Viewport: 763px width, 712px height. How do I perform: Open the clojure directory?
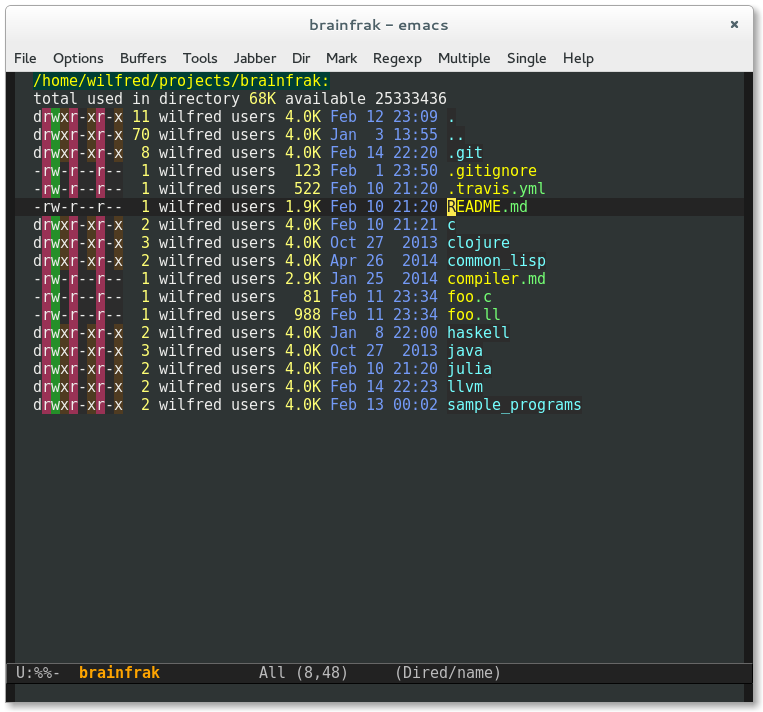(x=478, y=243)
